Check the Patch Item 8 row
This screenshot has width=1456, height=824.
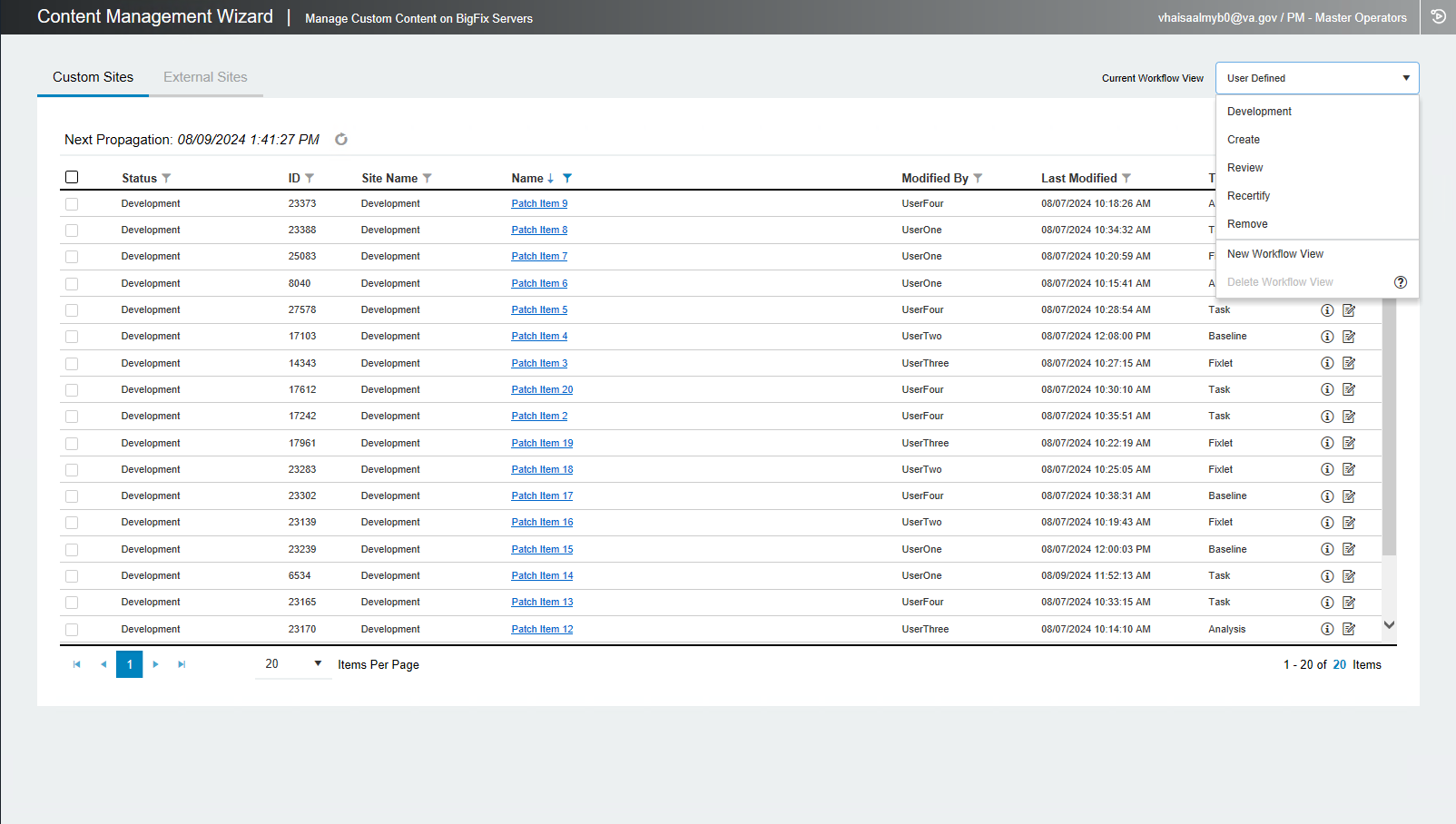[72, 231]
